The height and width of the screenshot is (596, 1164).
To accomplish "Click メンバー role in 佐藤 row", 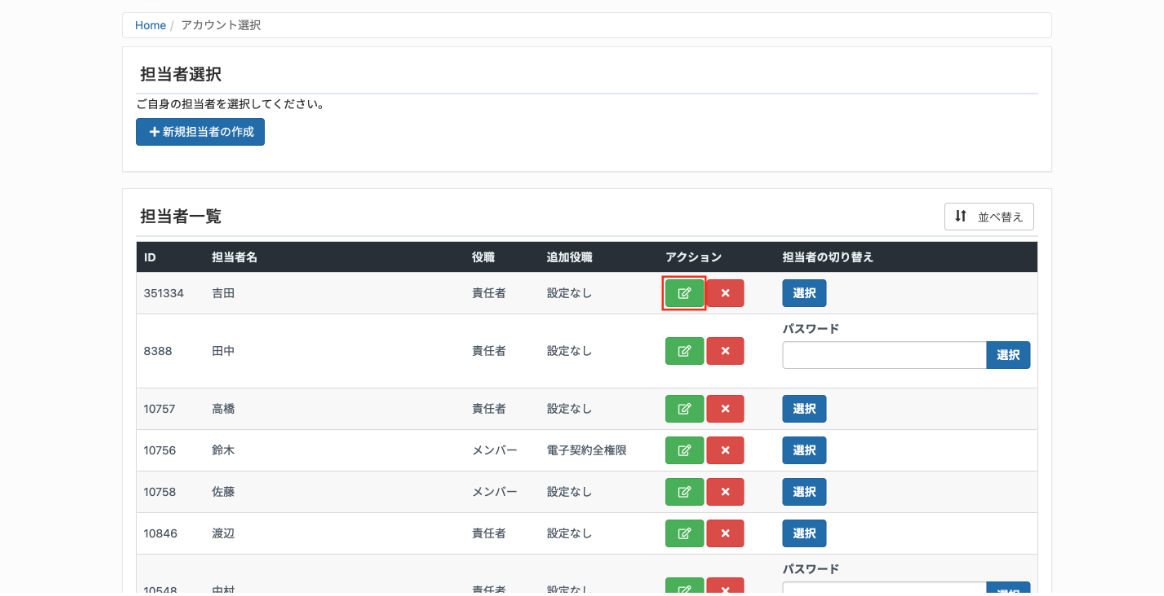I will (494, 492).
